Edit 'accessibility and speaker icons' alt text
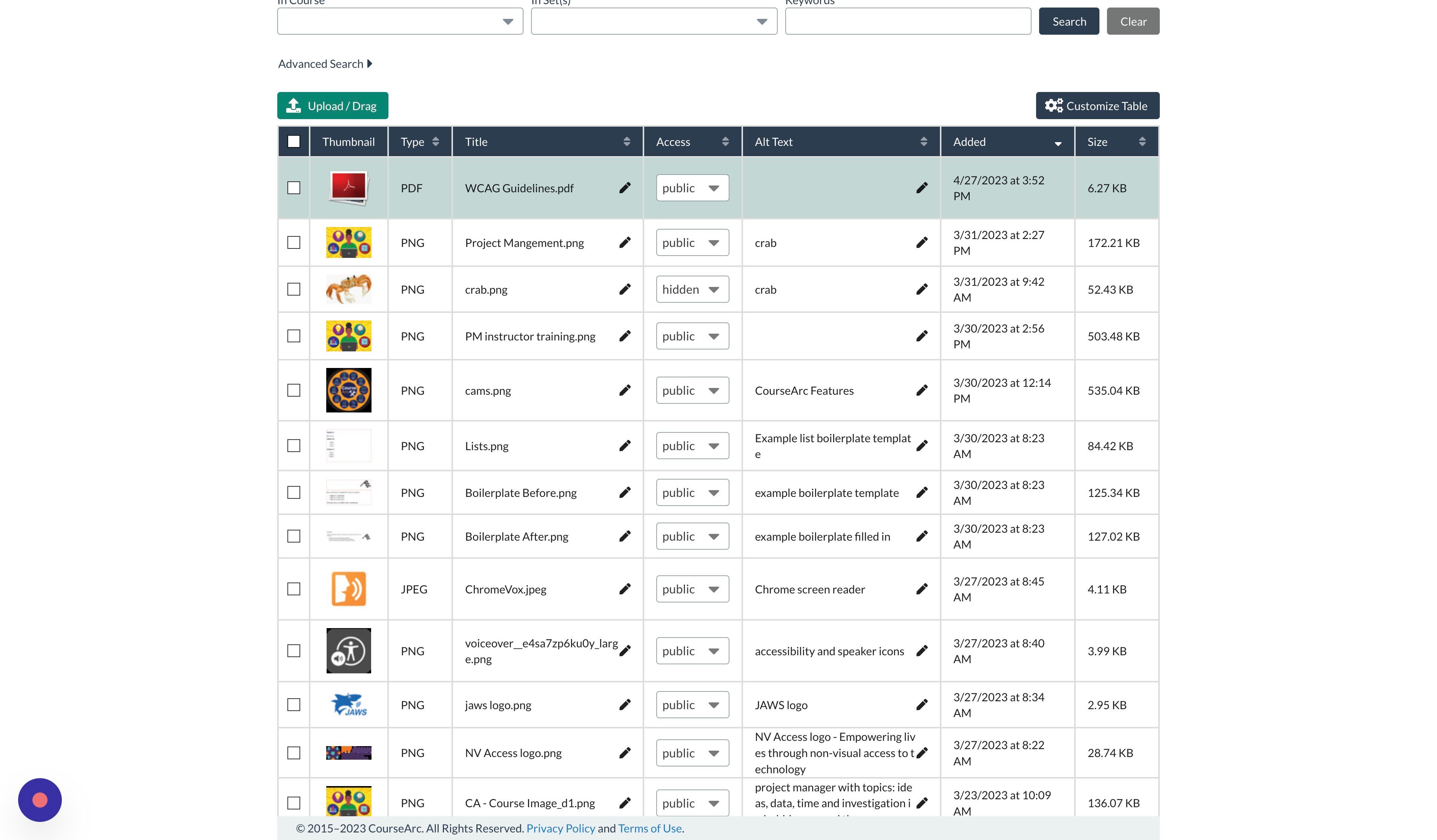 click(x=921, y=650)
